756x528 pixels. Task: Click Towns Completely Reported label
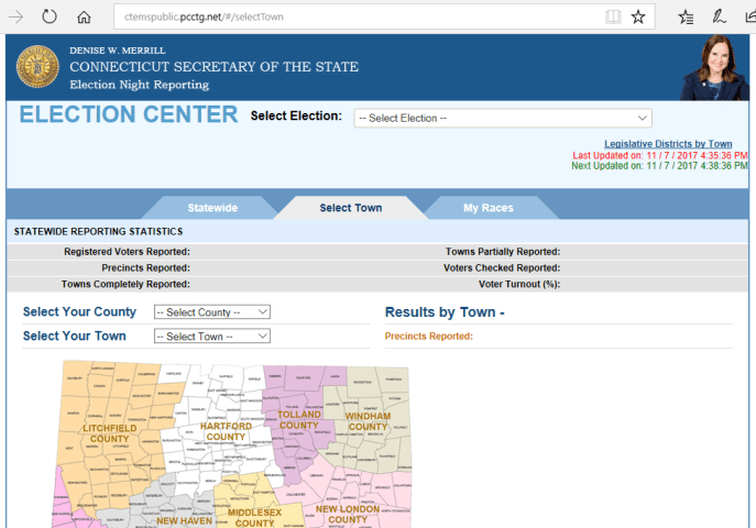[x=125, y=284]
